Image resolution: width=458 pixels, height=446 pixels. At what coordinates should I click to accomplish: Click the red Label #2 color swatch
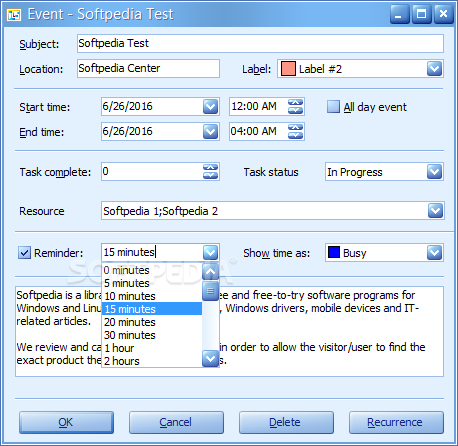pyautogui.click(x=288, y=69)
